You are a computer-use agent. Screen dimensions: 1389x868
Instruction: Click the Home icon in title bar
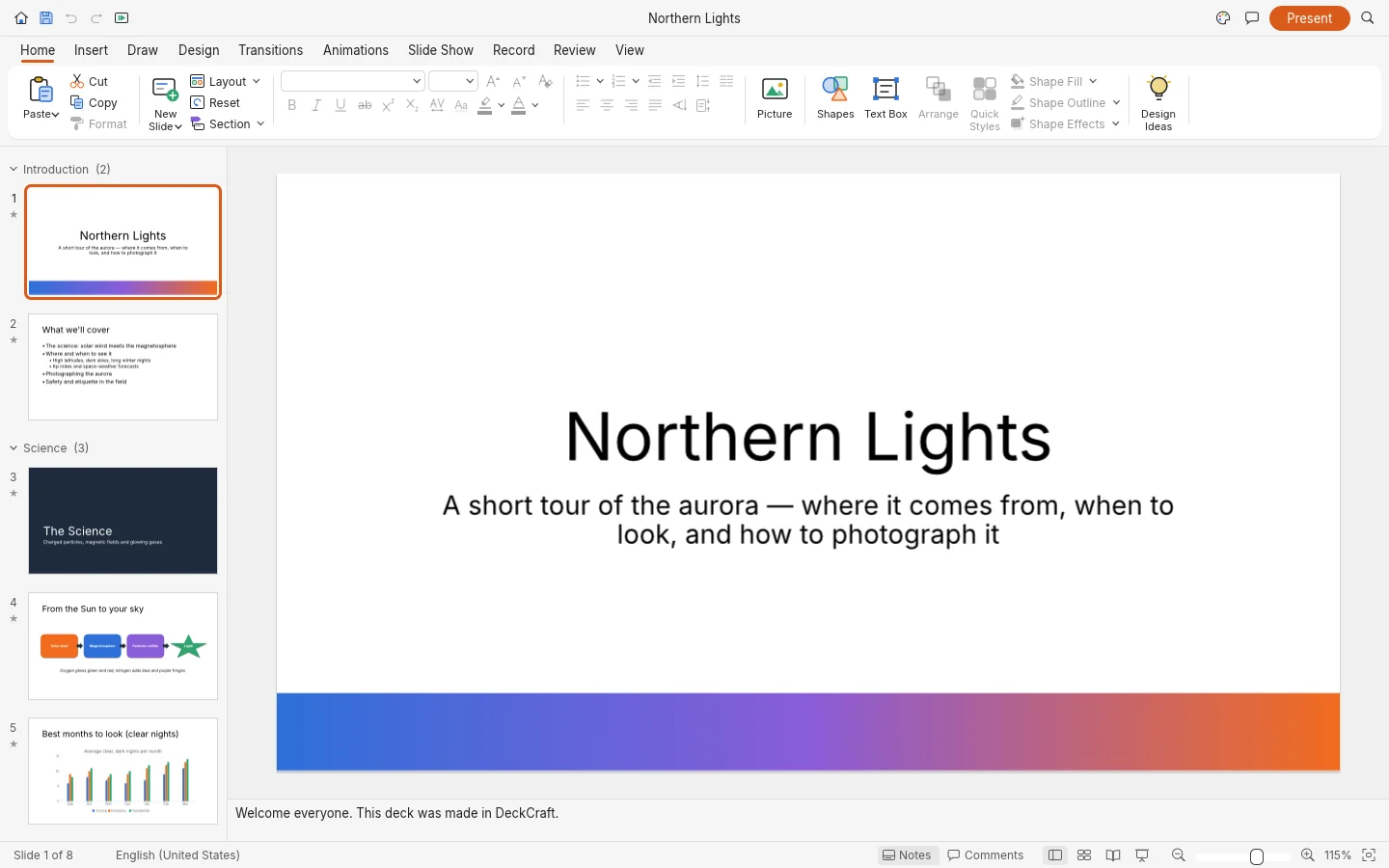(21, 18)
